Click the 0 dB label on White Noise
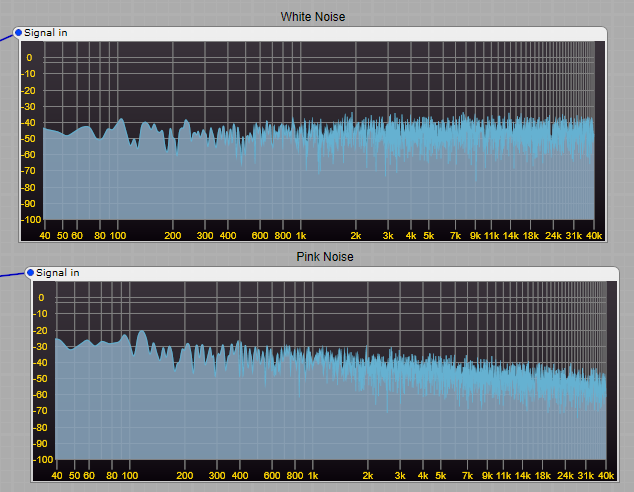The width and height of the screenshot is (634, 492). [x=30, y=58]
